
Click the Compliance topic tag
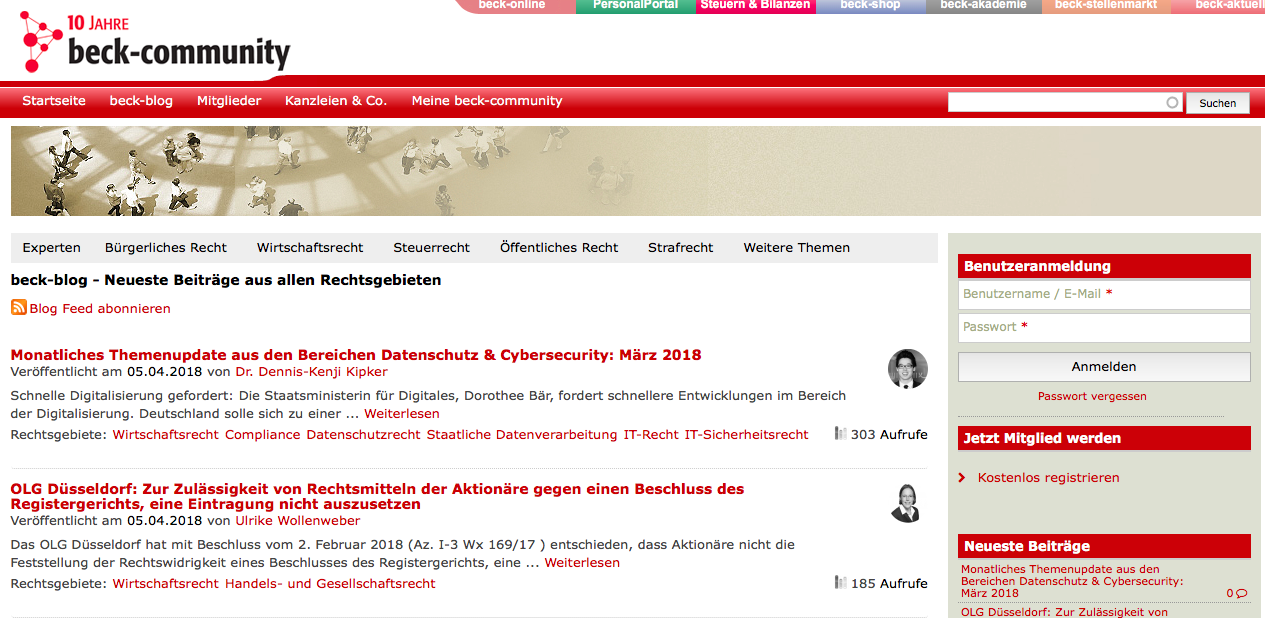pos(262,435)
